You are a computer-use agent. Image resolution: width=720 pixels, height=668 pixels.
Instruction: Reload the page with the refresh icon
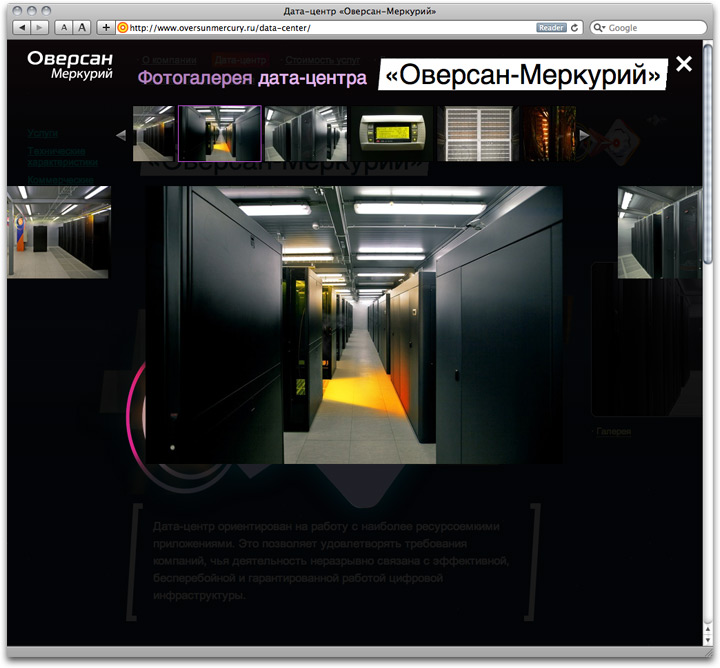pyautogui.click(x=575, y=28)
